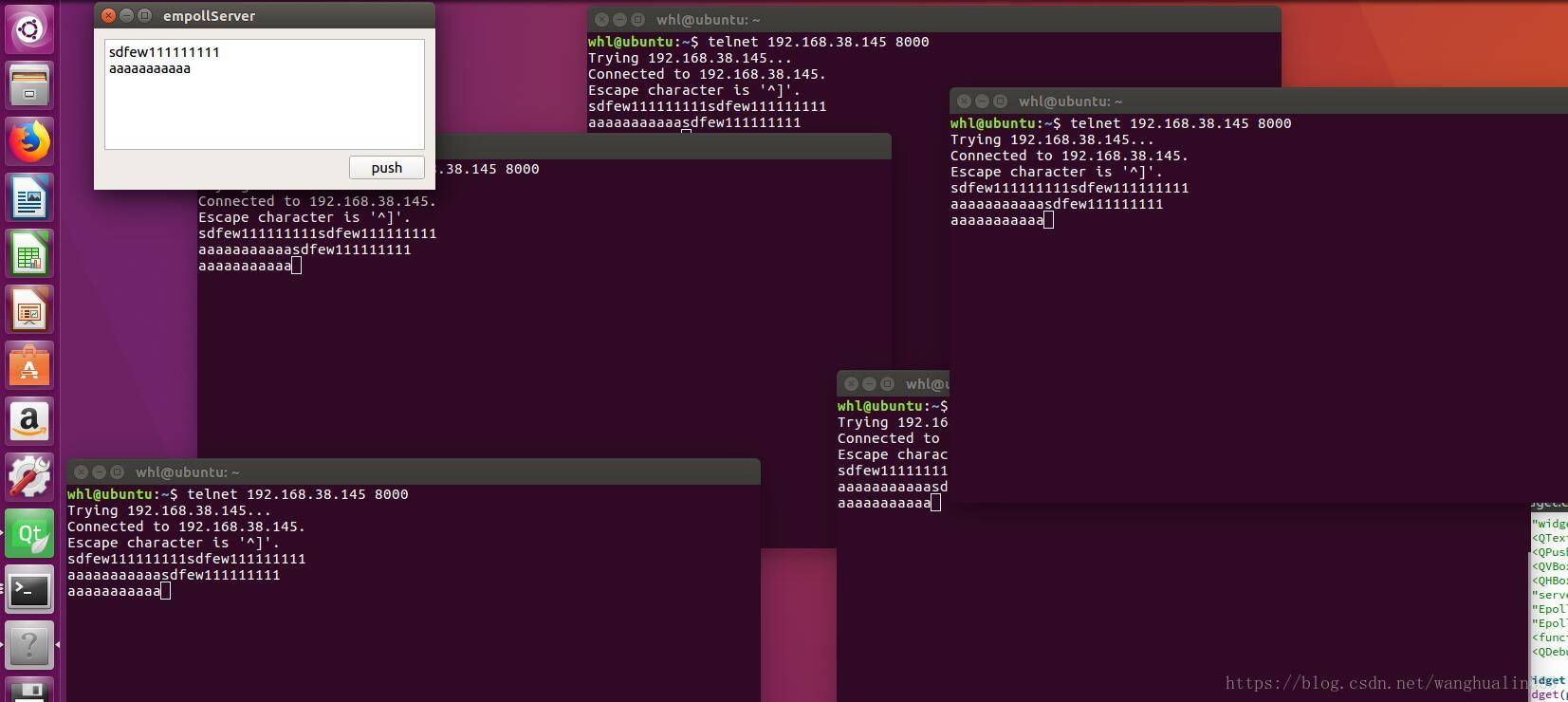This screenshot has width=1568, height=702.
Task: Open the Ubuntu Dash search launcher
Action: click(29, 29)
